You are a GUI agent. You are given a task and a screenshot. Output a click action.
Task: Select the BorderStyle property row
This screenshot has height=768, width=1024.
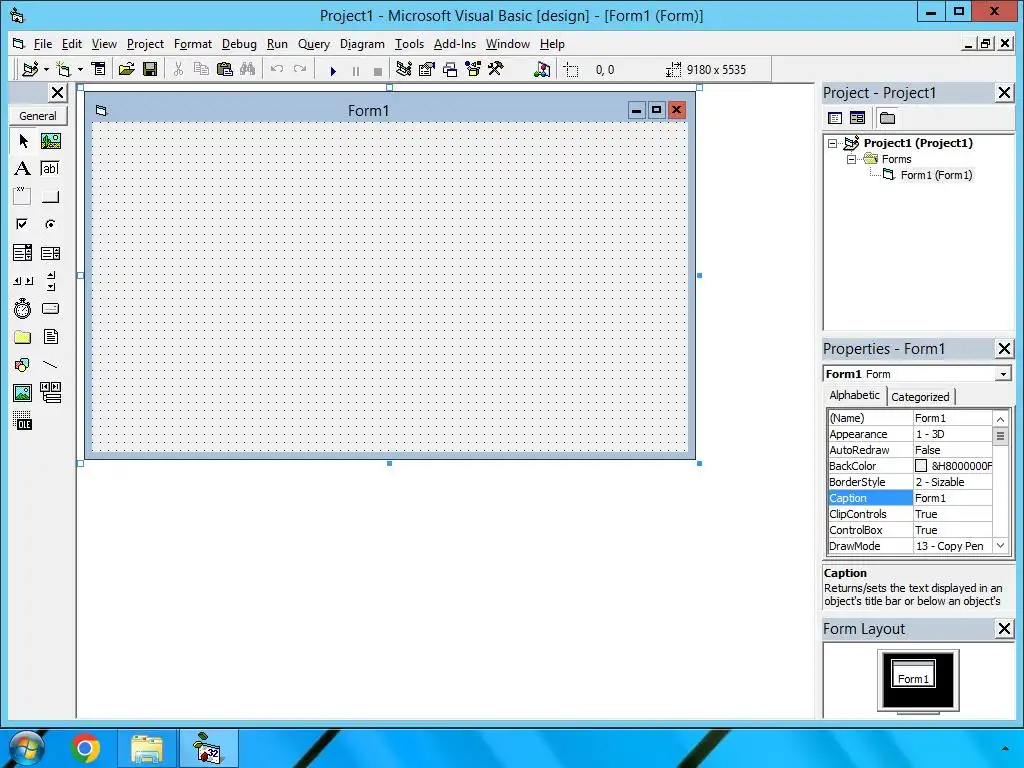click(x=910, y=482)
